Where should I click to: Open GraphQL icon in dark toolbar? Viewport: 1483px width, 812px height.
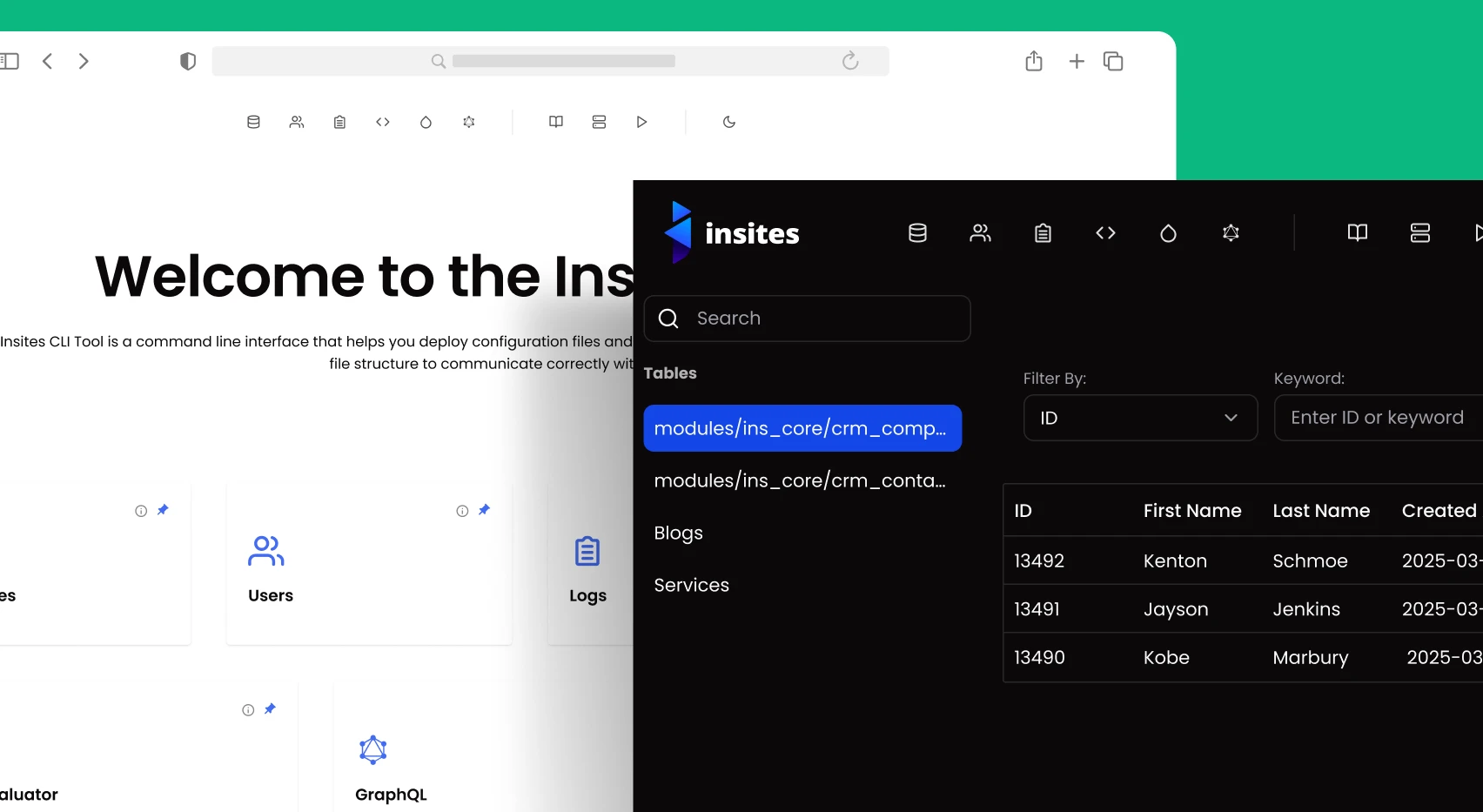1231,233
